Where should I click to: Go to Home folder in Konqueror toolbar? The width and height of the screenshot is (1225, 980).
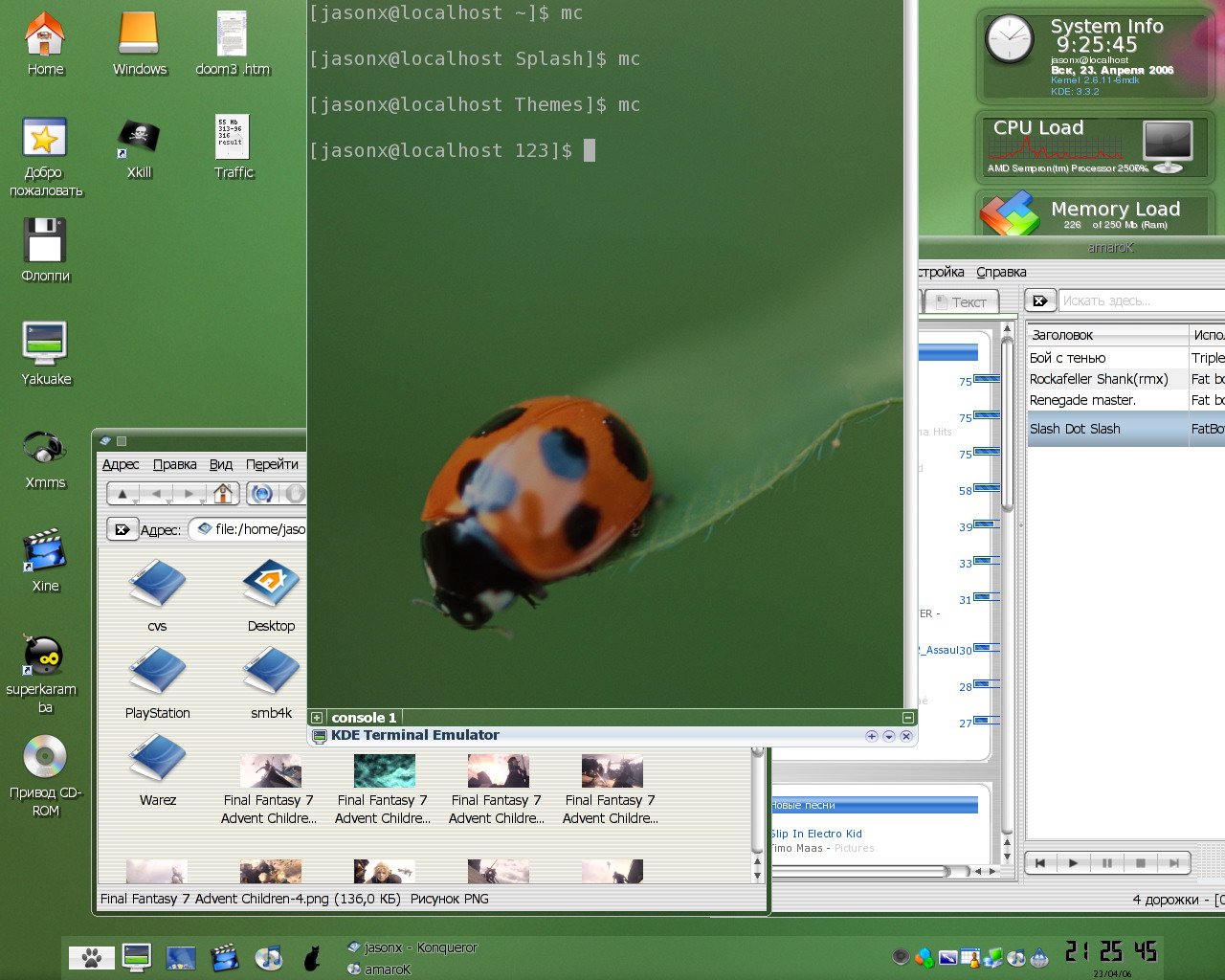tap(223, 493)
